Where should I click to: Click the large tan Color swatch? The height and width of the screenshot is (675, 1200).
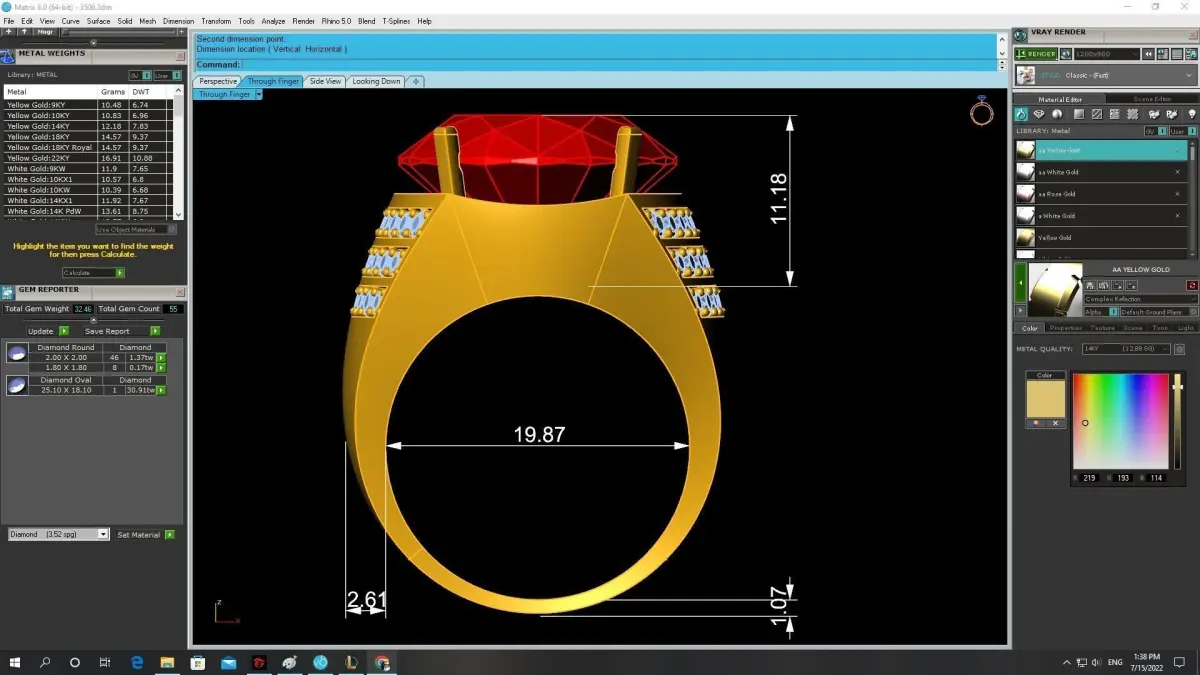pyautogui.click(x=1045, y=399)
